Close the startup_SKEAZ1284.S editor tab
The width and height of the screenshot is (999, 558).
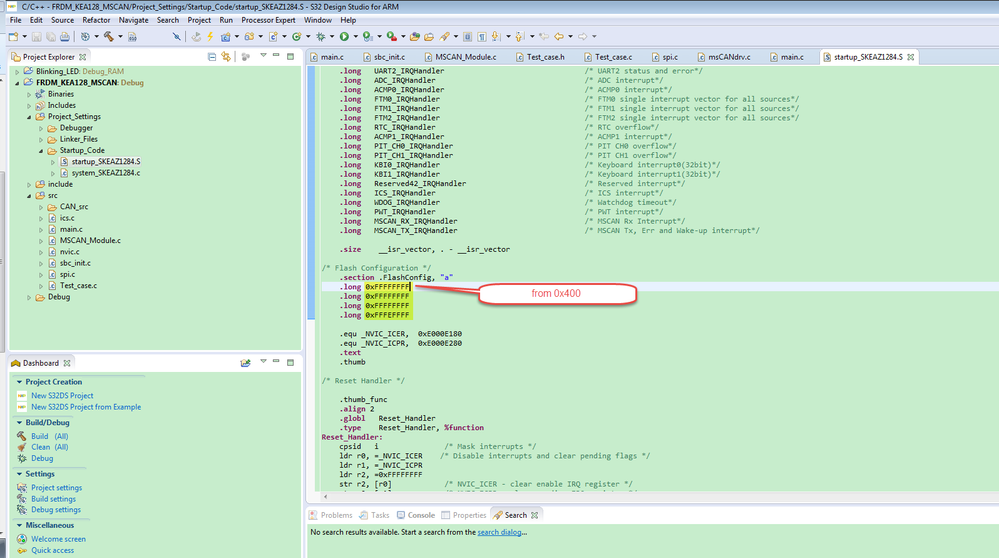(911, 57)
